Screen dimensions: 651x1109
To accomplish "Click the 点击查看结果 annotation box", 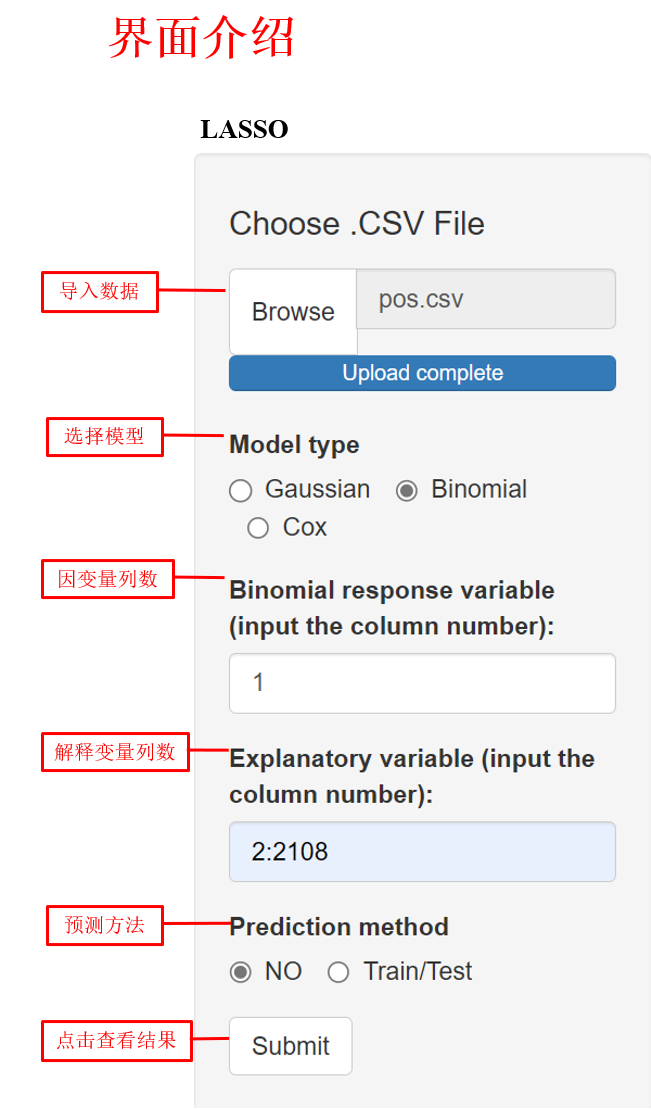I will [116, 1040].
